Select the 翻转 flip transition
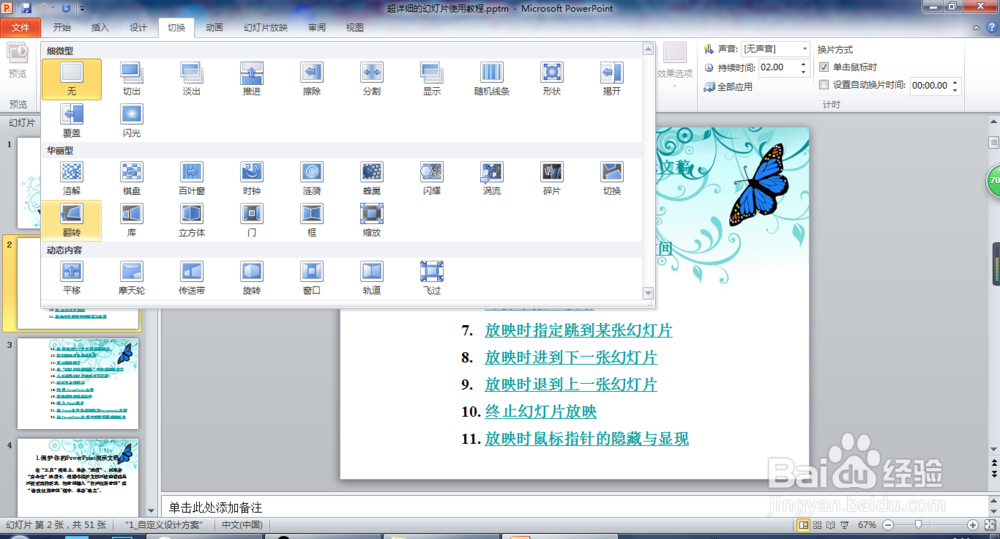 click(71, 220)
